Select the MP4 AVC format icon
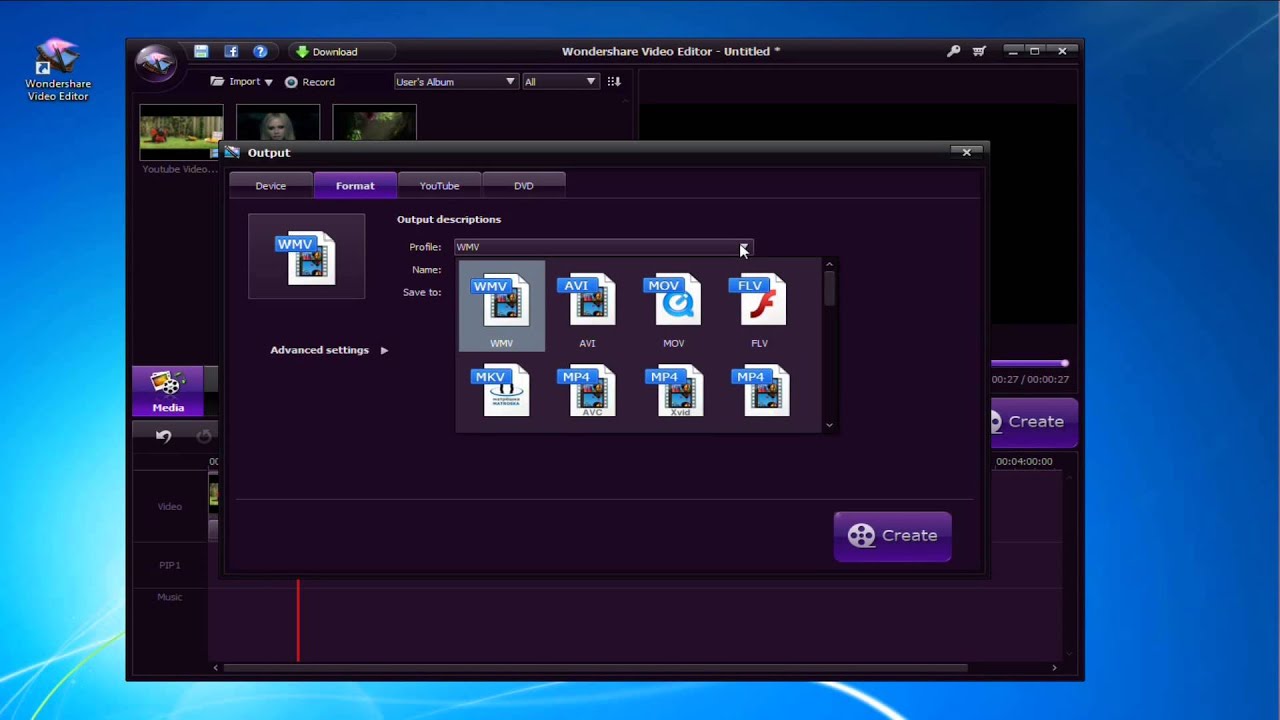This screenshot has width=1280, height=720. 588,391
